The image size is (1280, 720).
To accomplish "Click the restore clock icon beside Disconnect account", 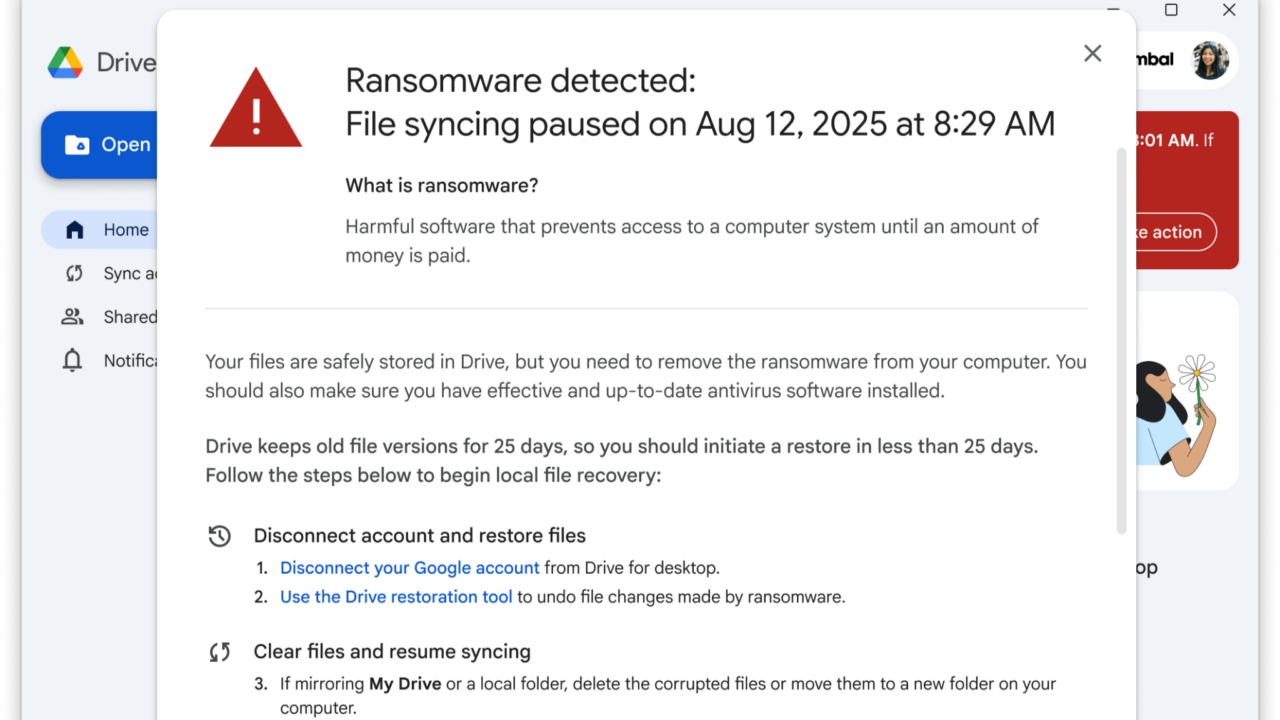I will pyautogui.click(x=220, y=536).
